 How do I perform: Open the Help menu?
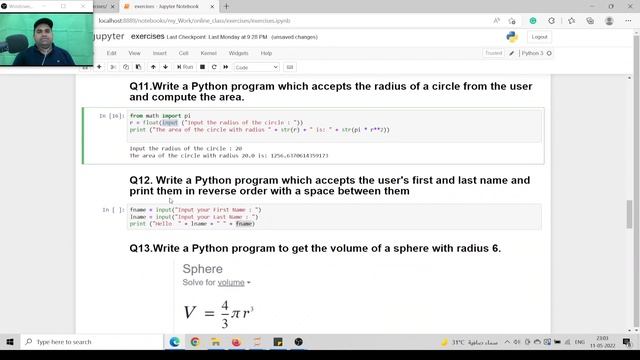(x=266, y=53)
